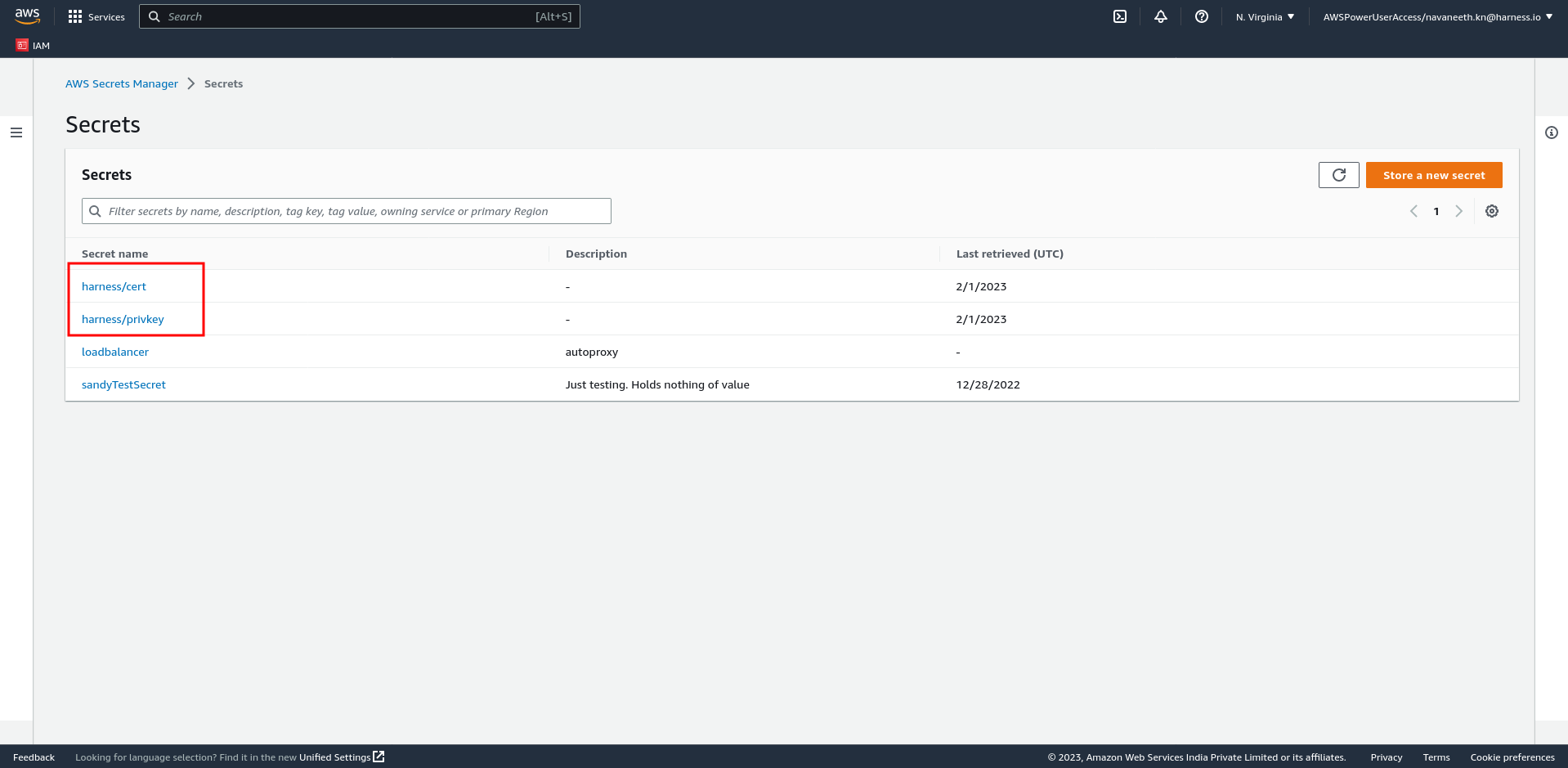Open the harness/privkey secret
Viewport: 1568px width, 768px height.
tap(123, 319)
